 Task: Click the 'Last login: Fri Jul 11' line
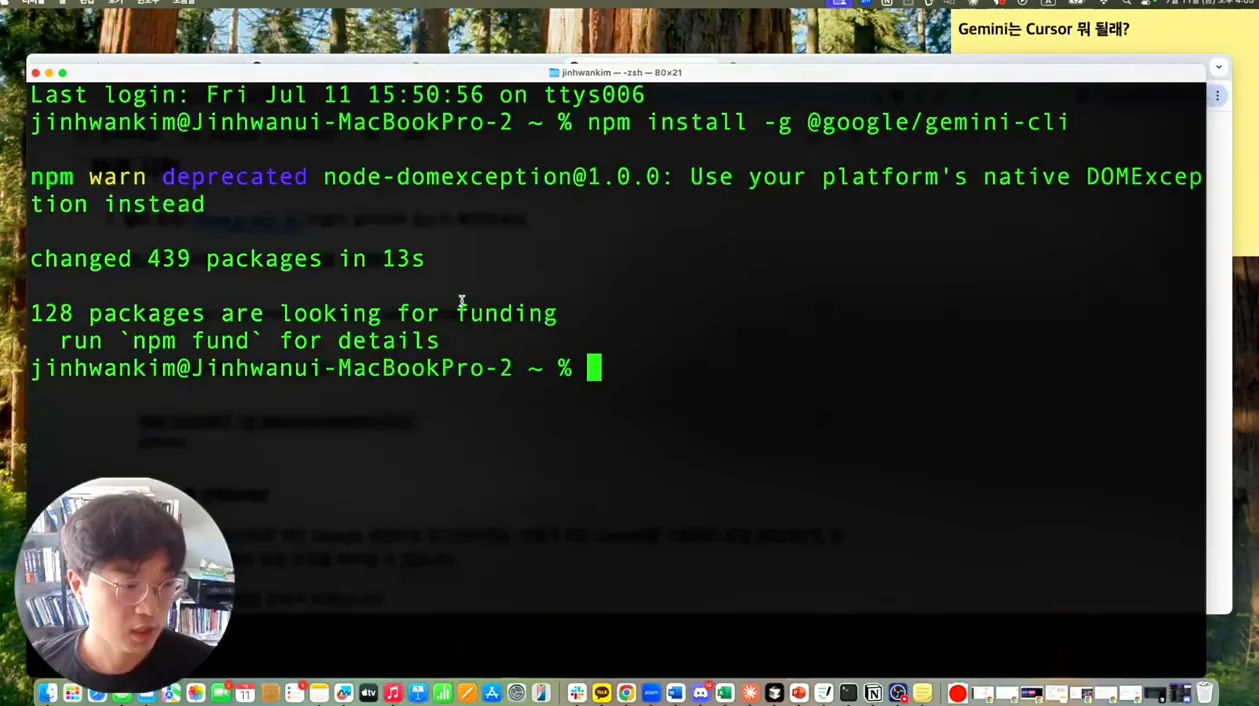pyautogui.click(x=337, y=95)
